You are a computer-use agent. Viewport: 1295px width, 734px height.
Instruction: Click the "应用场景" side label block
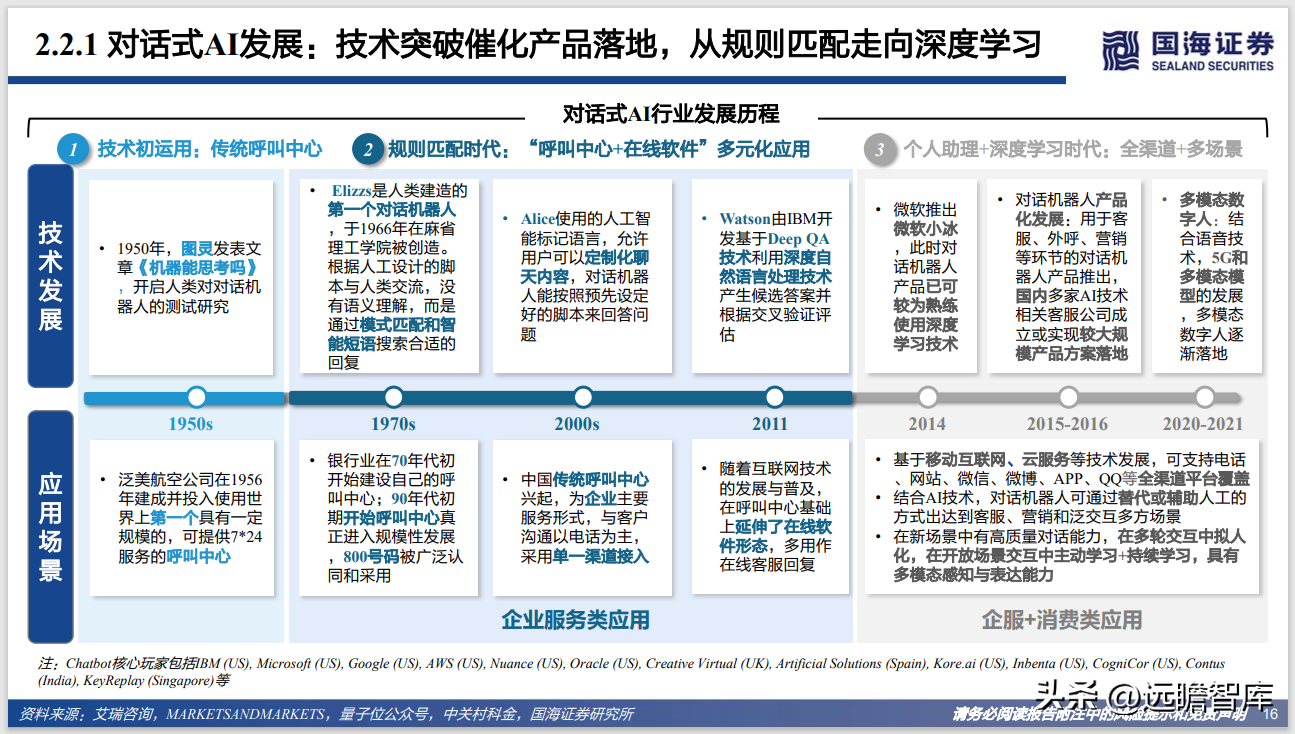(51, 527)
